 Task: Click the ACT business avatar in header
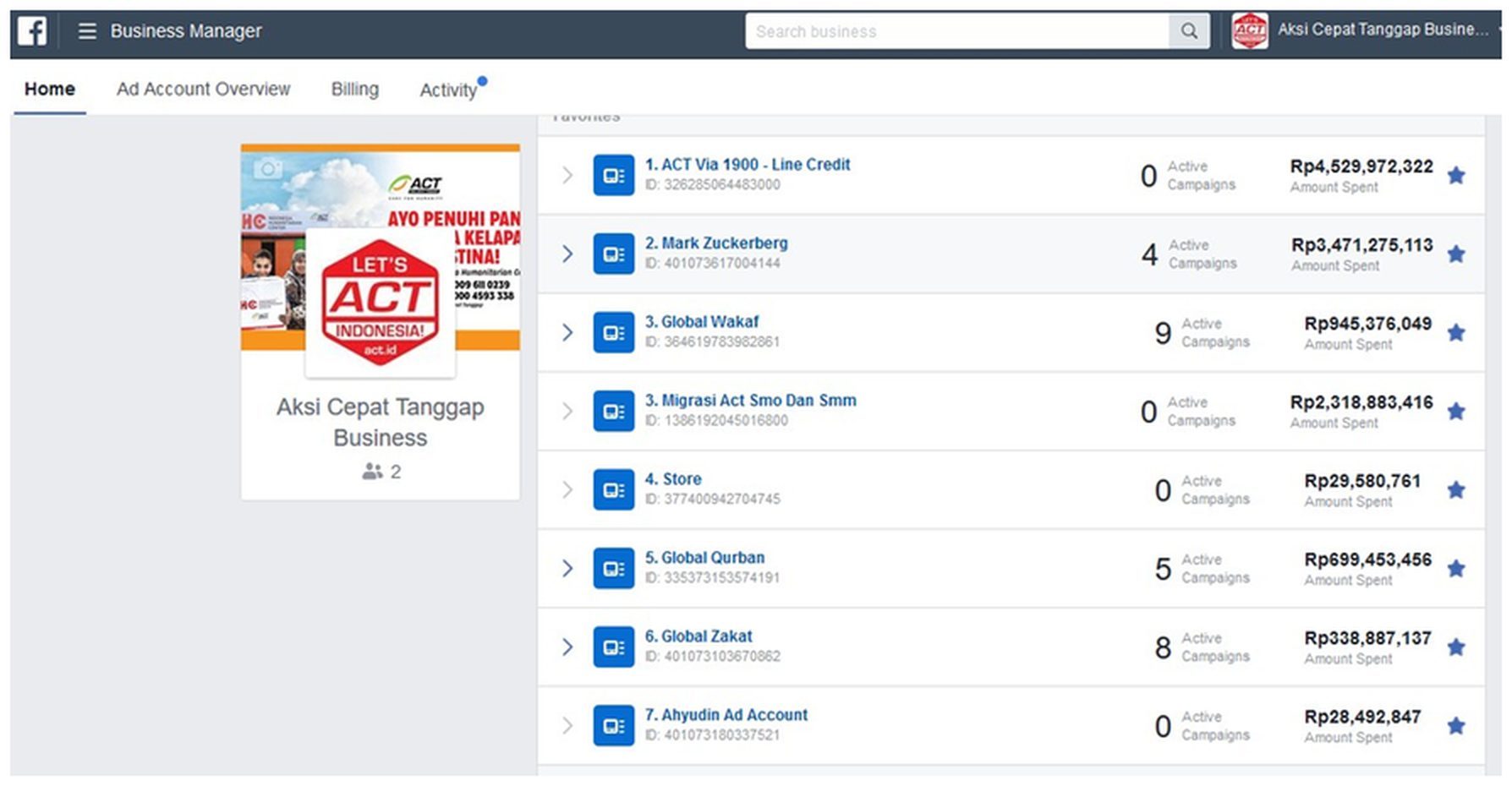coord(1250,31)
